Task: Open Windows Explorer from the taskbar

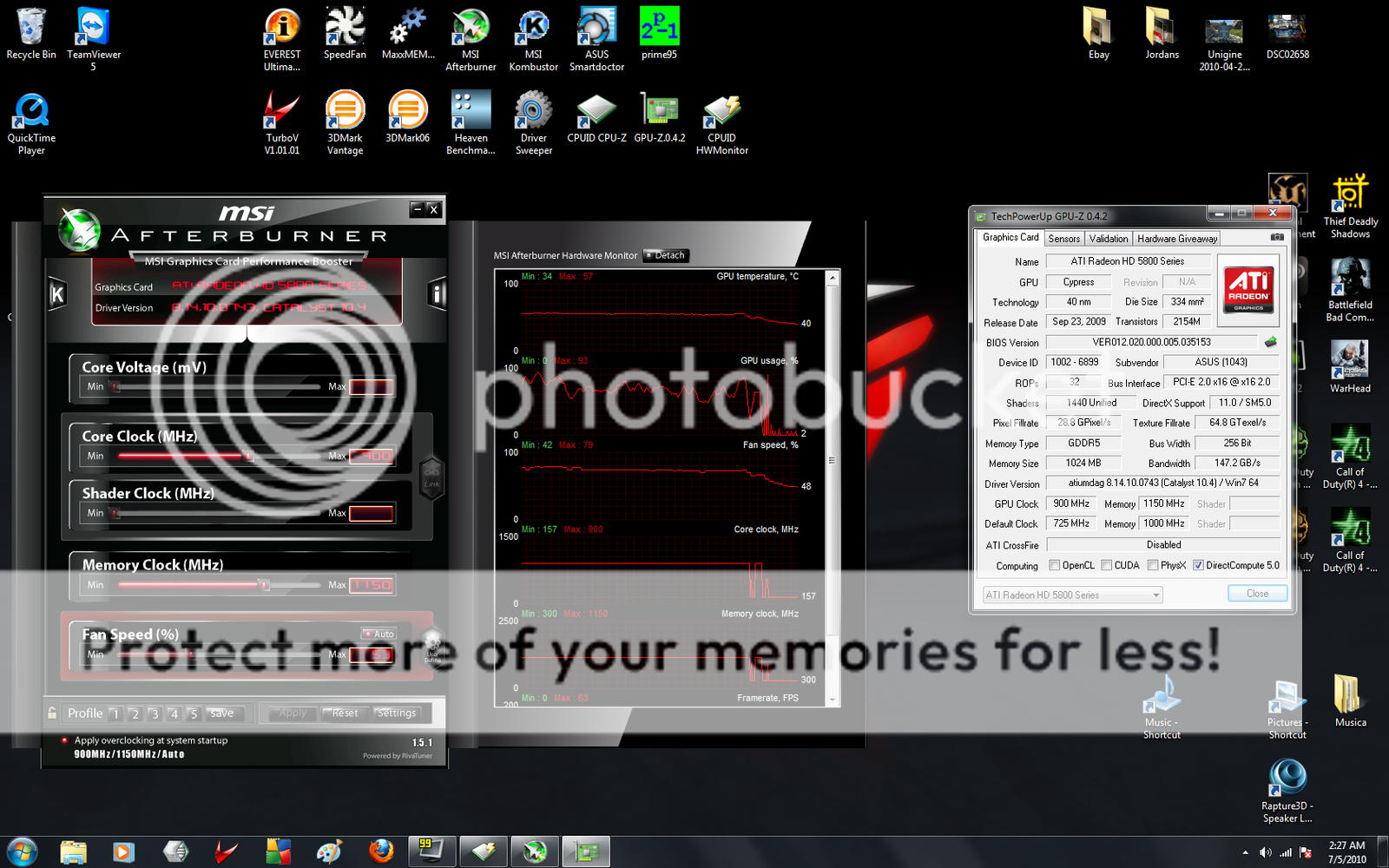Action: tap(74, 852)
